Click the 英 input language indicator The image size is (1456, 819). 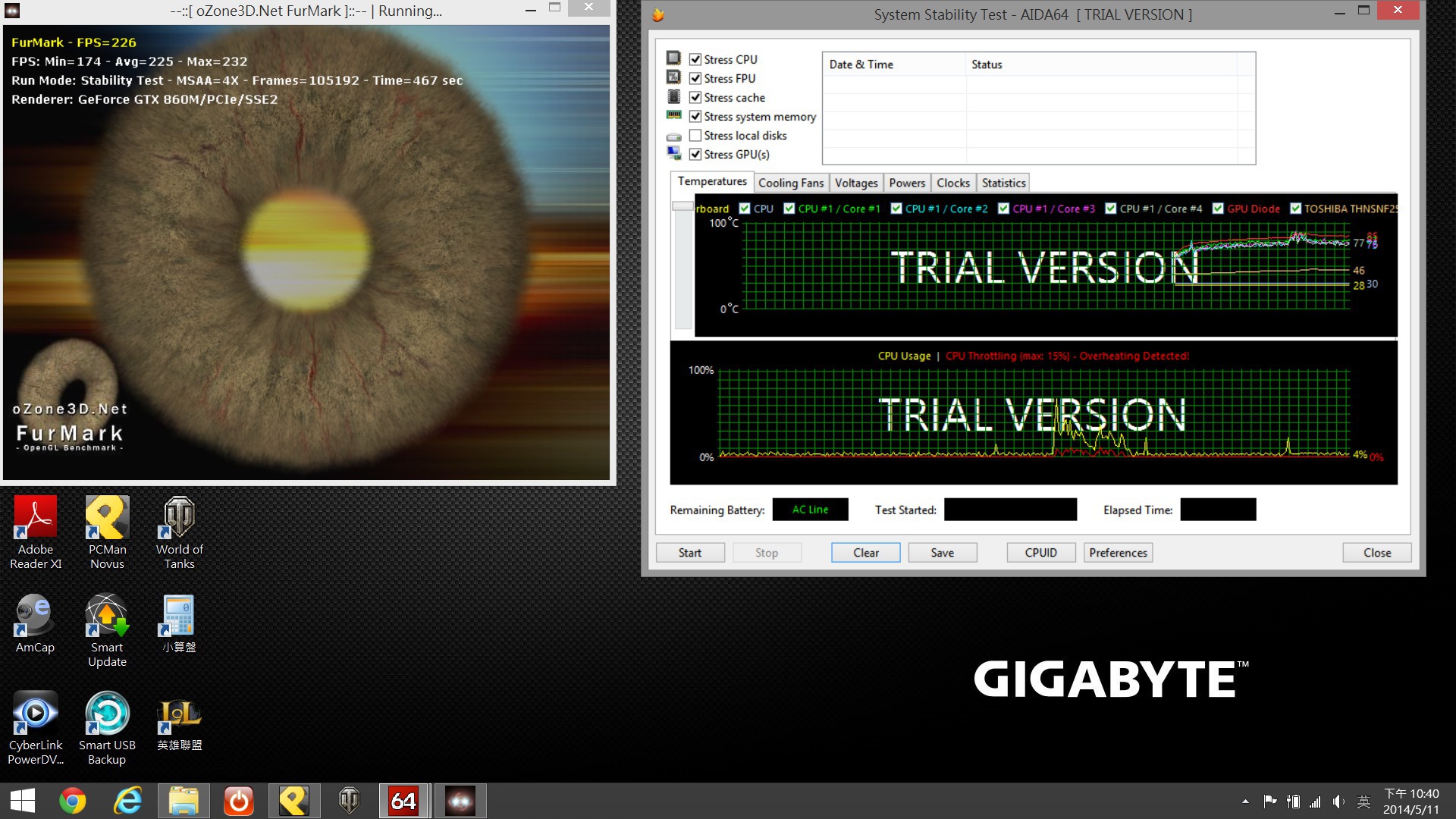tap(1363, 802)
